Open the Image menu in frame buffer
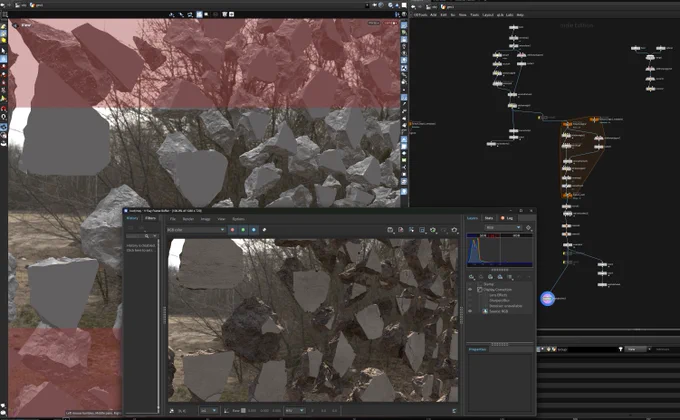The image size is (680, 420). point(206,219)
